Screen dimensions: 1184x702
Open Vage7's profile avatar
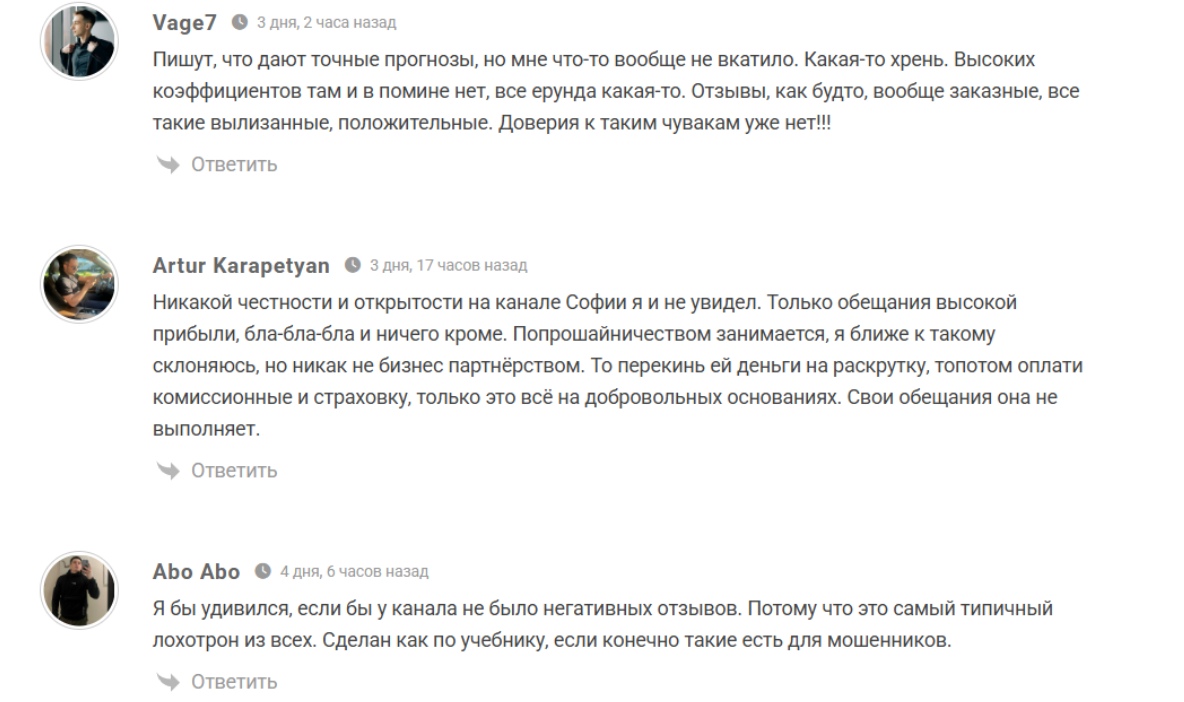pyautogui.click(x=79, y=42)
